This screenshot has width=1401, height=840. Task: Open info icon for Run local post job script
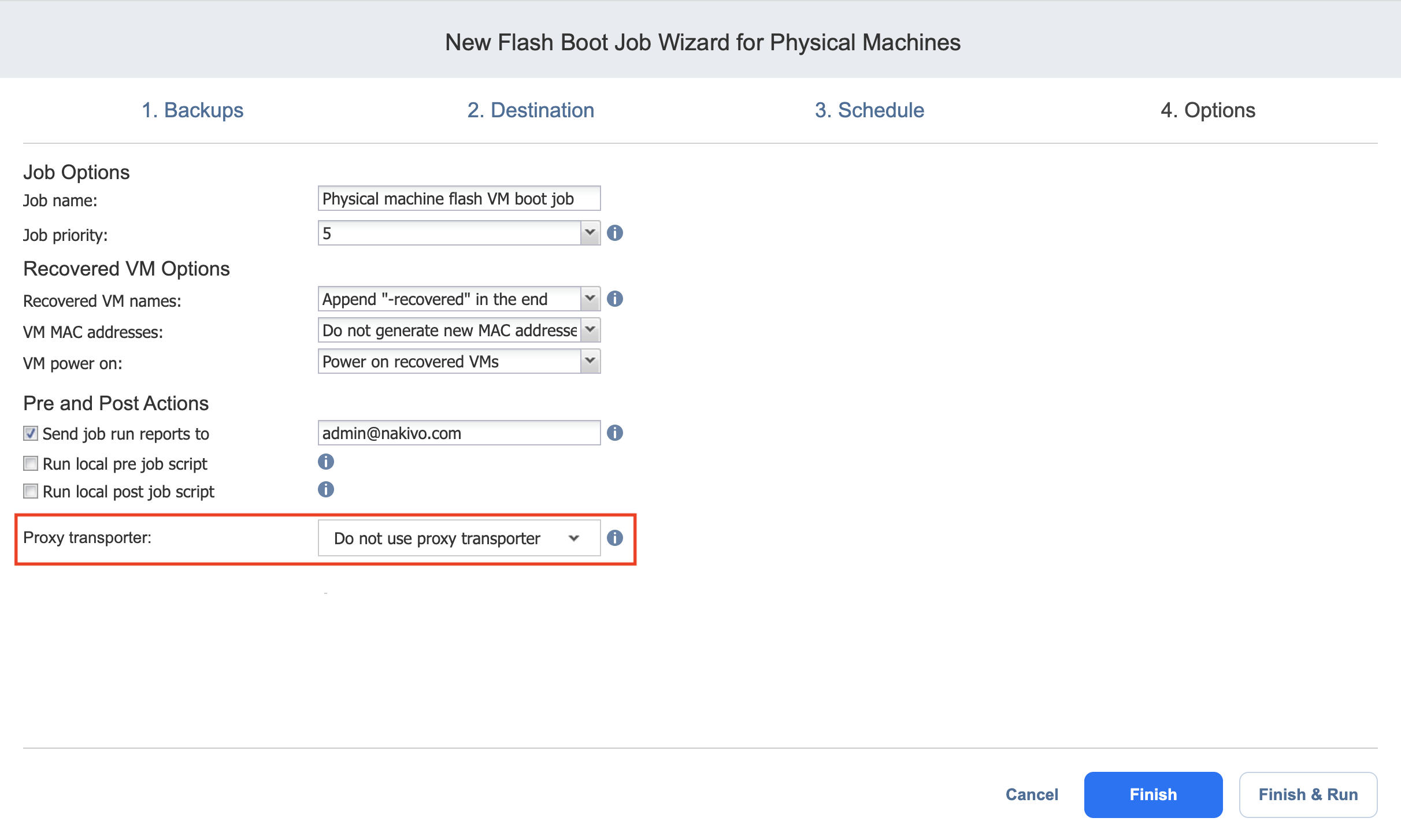[326, 489]
